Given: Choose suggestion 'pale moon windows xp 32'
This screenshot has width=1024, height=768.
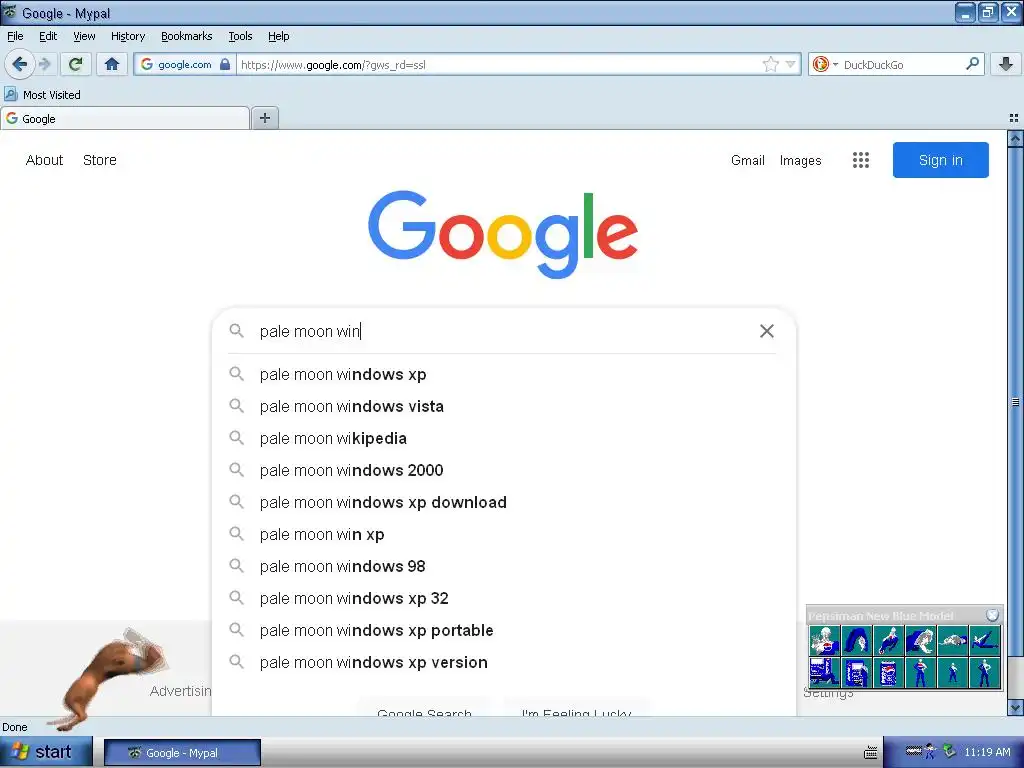Looking at the screenshot, I should tap(503, 598).
